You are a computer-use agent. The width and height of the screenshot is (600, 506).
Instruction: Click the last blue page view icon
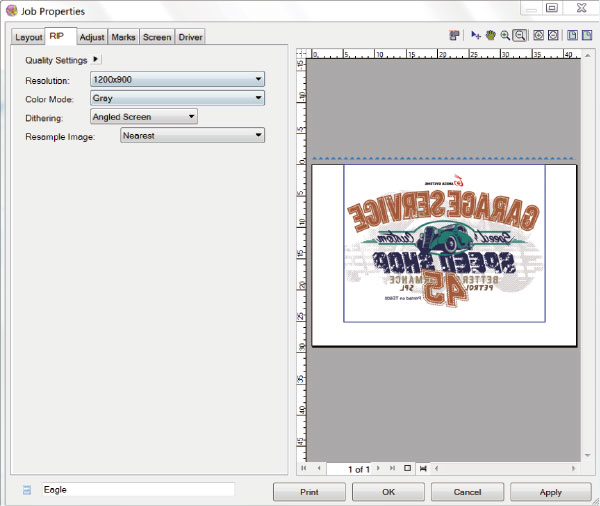click(x=587, y=35)
